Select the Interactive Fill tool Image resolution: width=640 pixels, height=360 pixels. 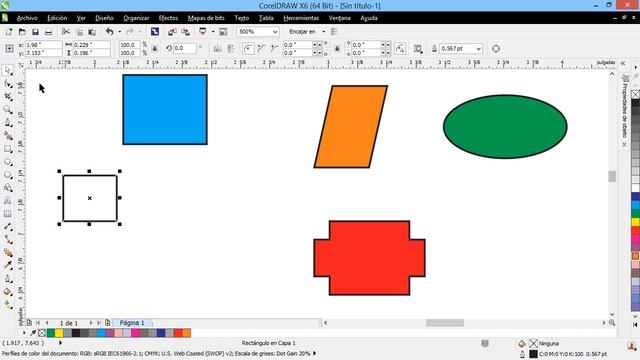pyautogui.click(x=7, y=304)
